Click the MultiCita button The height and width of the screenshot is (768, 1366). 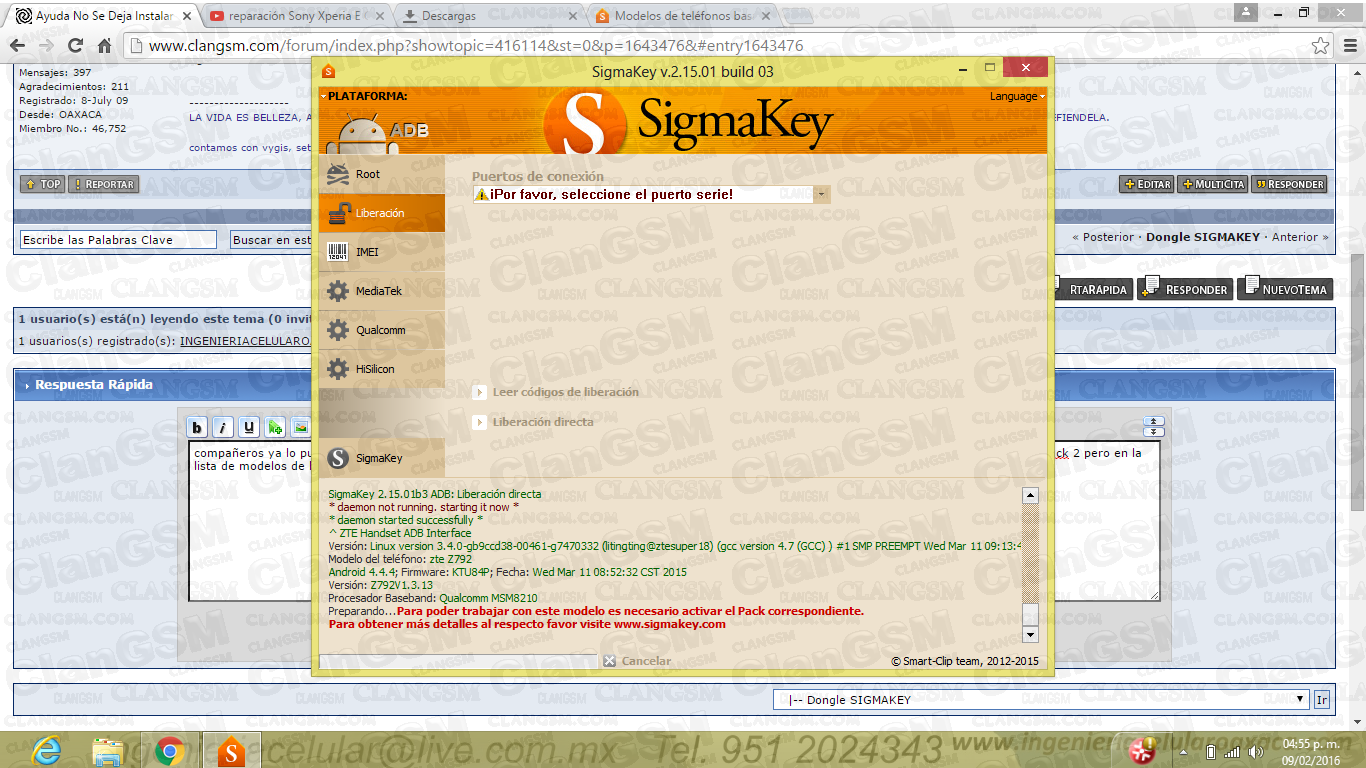(1213, 184)
